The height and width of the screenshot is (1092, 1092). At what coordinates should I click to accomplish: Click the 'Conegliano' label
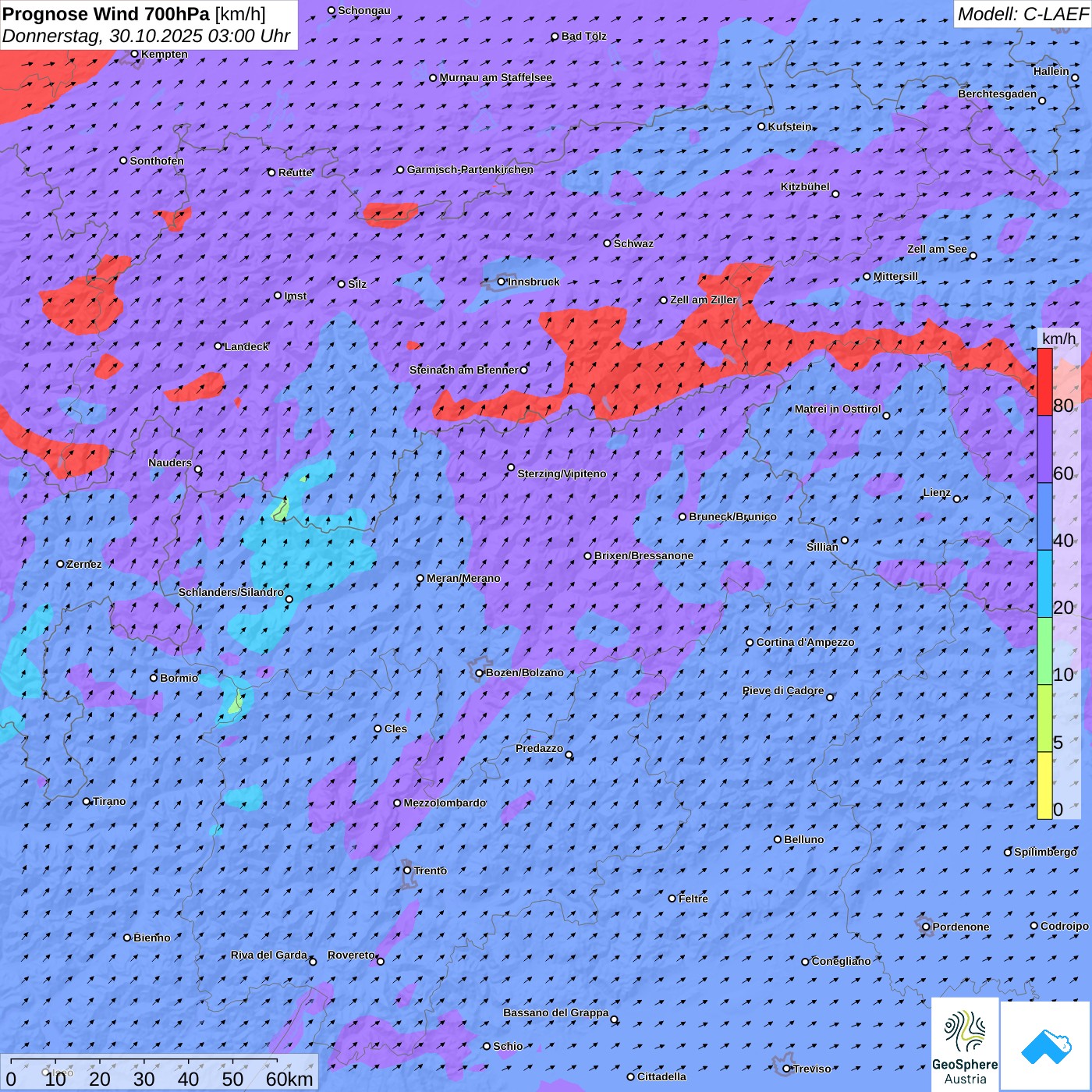pos(841,961)
